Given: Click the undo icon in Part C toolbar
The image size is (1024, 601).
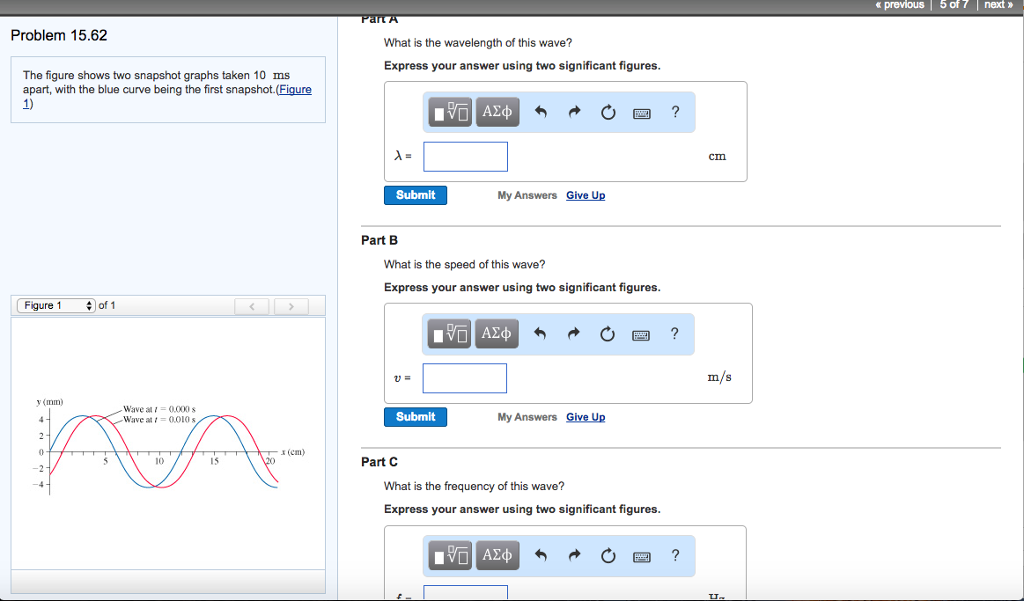Looking at the screenshot, I should pyautogui.click(x=540, y=555).
